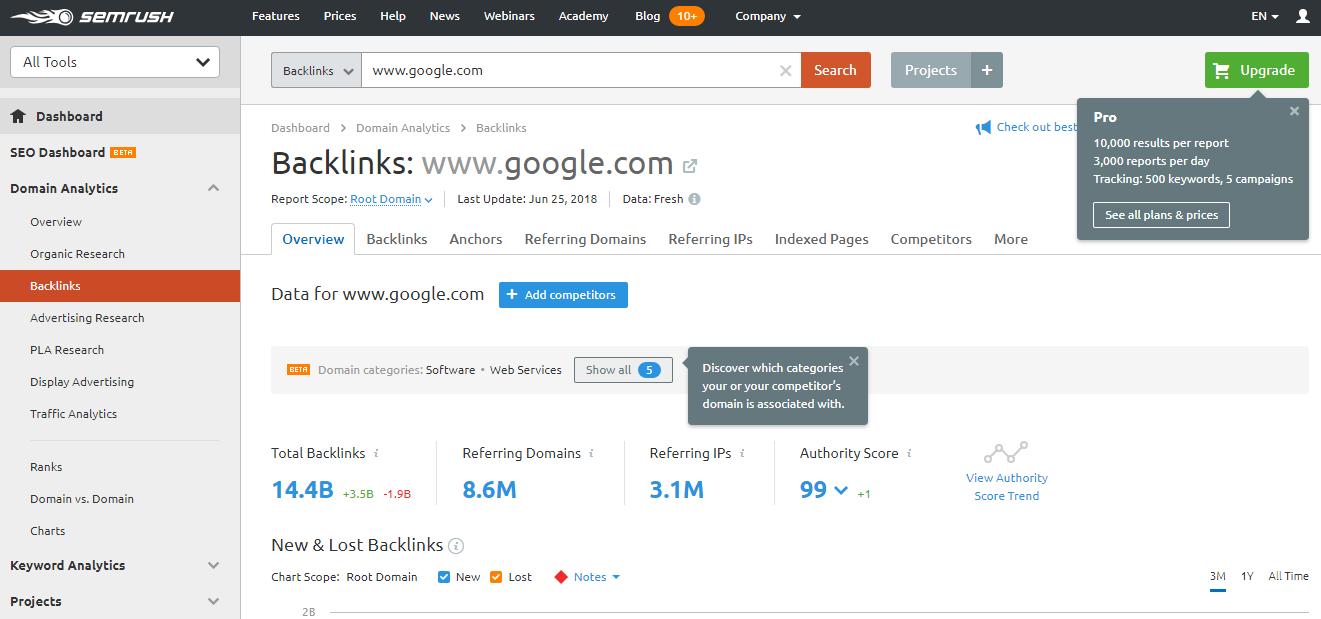1321x619 pixels.
Task: Click the user profile icon top right
Action: [1301, 16]
